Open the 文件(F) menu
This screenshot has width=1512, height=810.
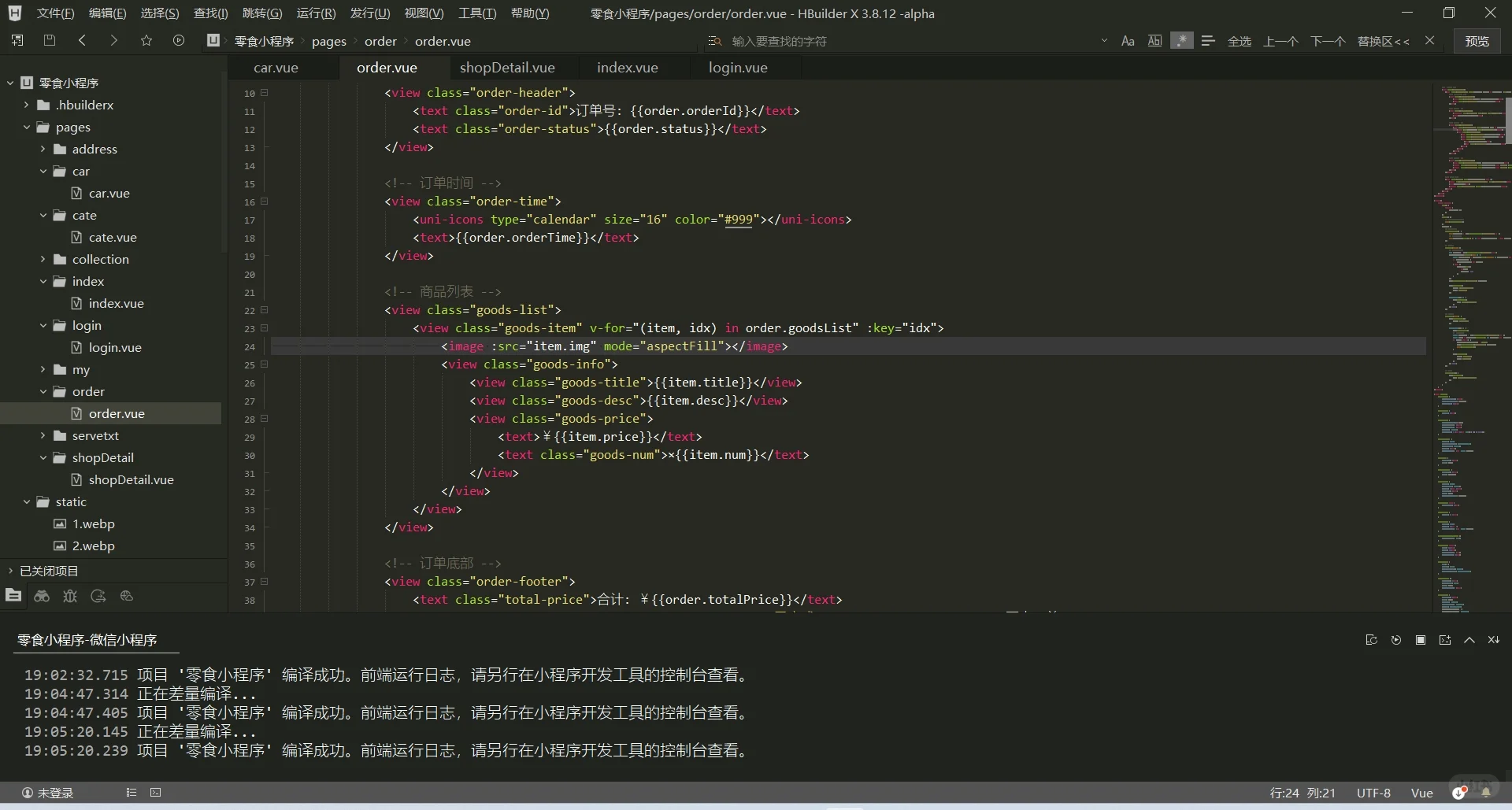pos(55,13)
